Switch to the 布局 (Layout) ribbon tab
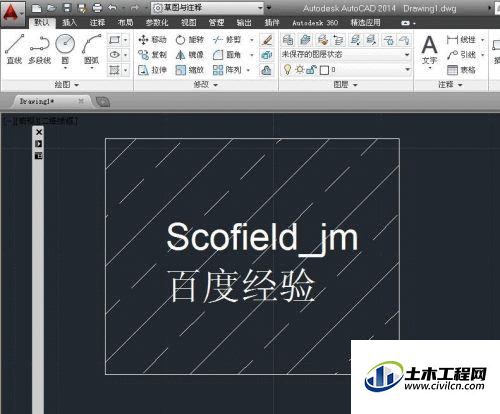 (x=125, y=23)
